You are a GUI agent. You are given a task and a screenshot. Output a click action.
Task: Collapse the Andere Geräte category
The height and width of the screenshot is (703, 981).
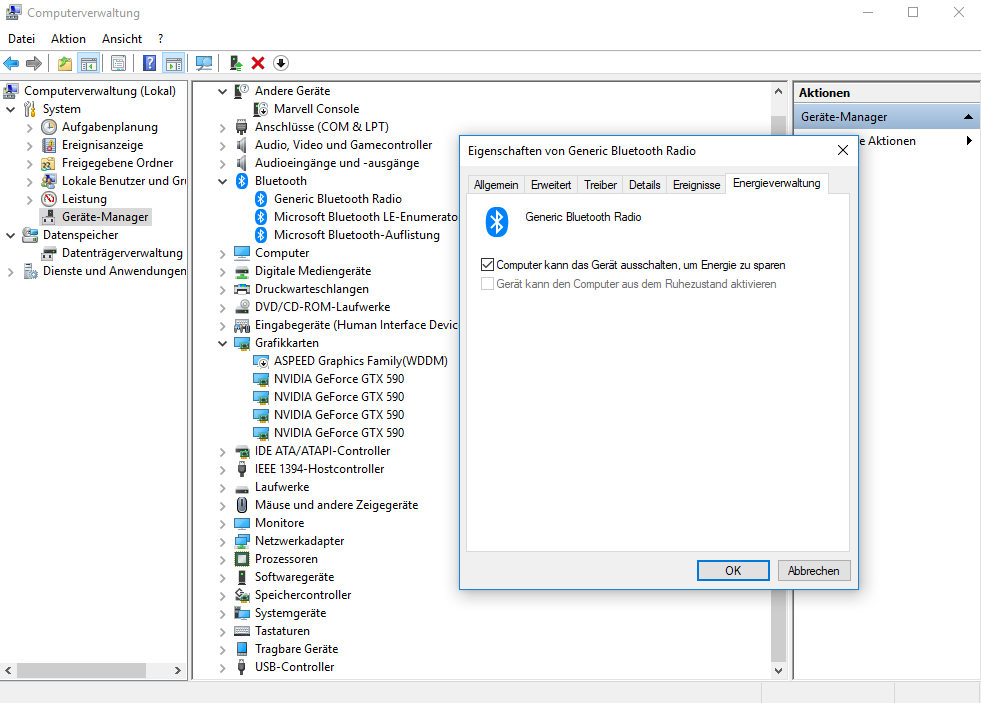[x=222, y=91]
